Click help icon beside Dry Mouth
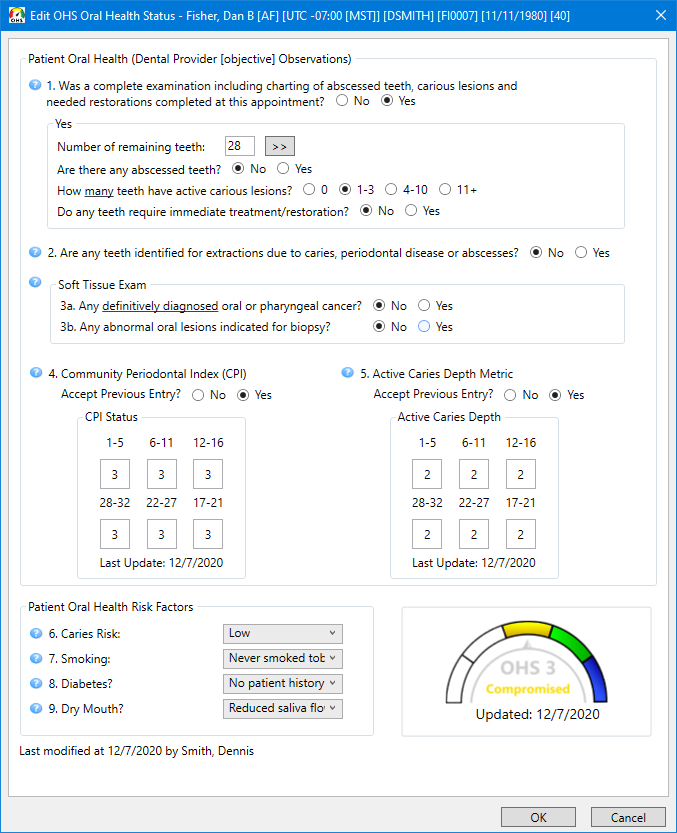Image resolution: width=677 pixels, height=833 pixels. (35, 708)
